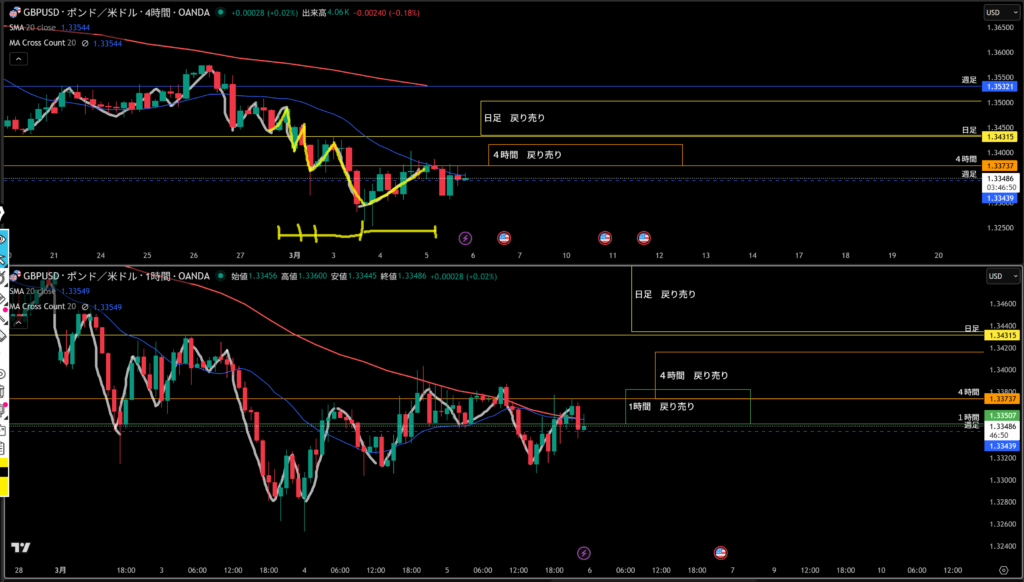Open USD currency dropdown on upper chart
The height and width of the screenshot is (582, 1024).
point(994,12)
